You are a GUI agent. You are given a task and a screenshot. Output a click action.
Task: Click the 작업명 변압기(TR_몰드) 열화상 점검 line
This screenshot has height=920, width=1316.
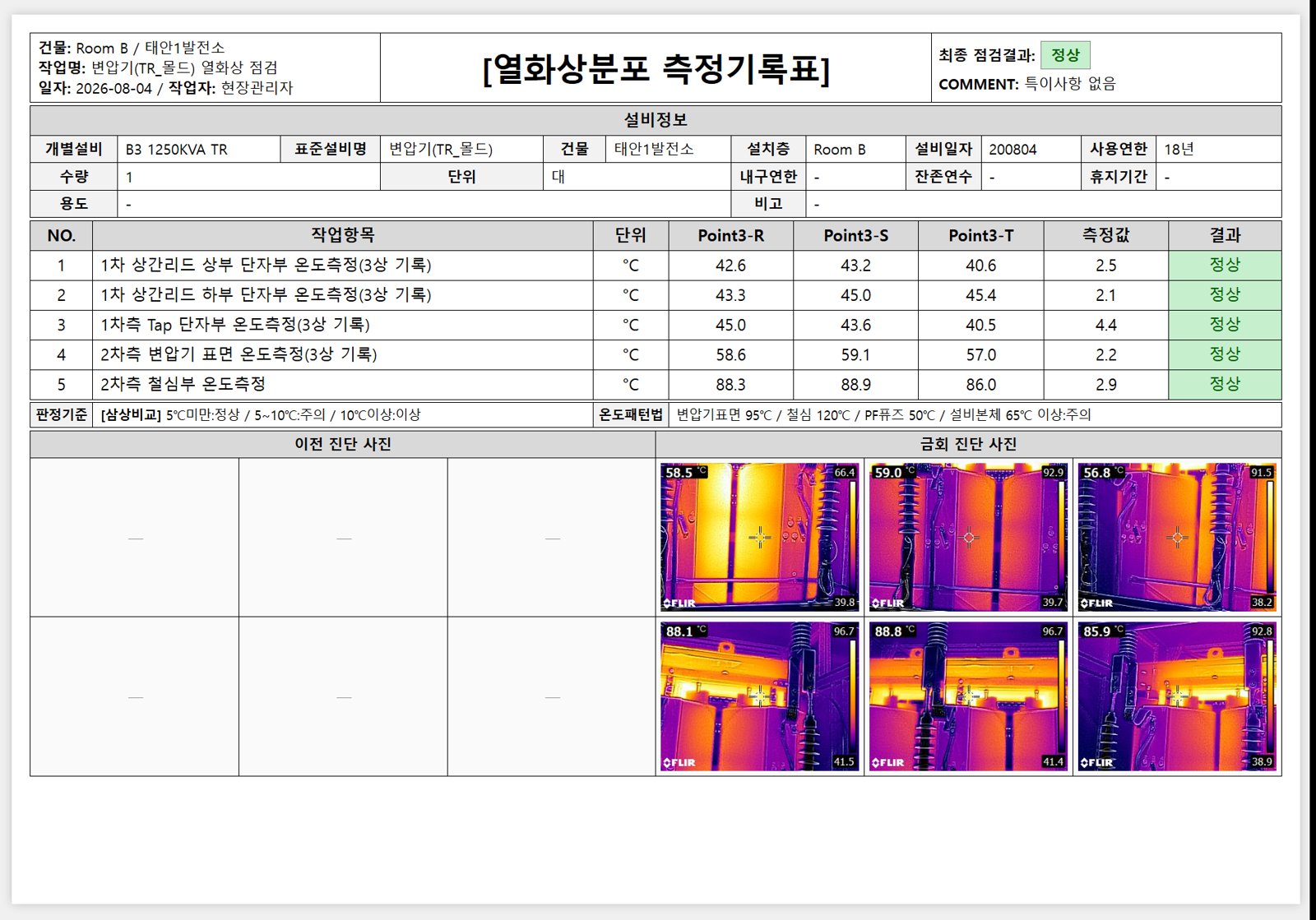pyautogui.click(x=158, y=67)
